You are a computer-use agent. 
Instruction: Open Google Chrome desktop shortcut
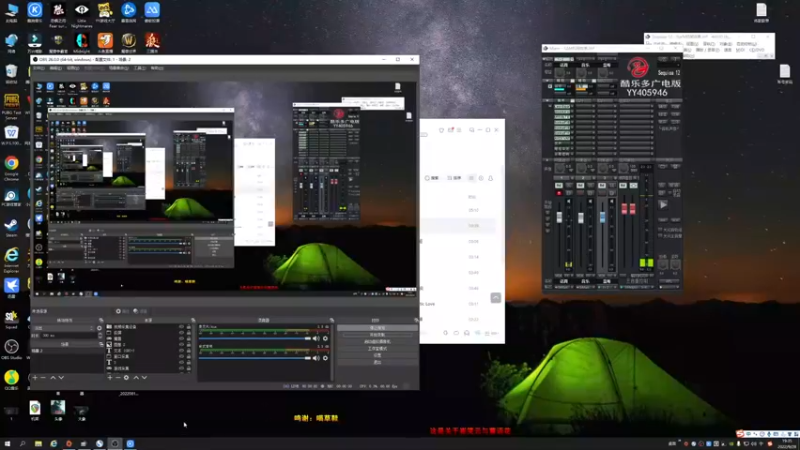(11, 168)
